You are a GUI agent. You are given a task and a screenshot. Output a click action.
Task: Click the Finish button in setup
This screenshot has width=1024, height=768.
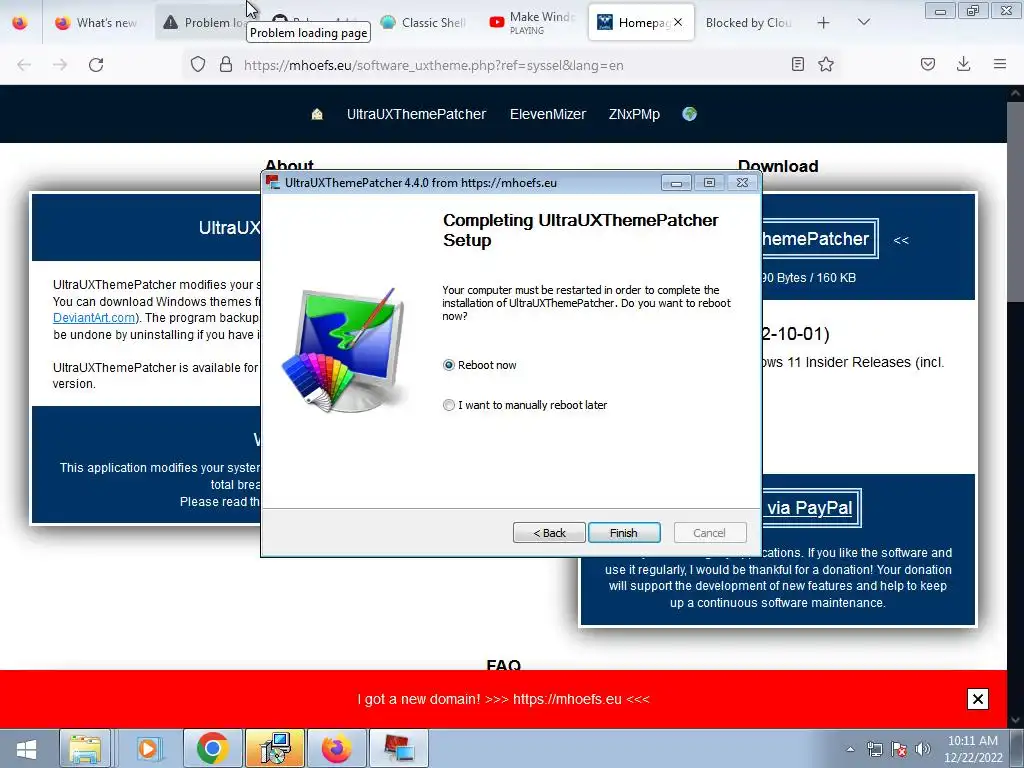(x=624, y=533)
